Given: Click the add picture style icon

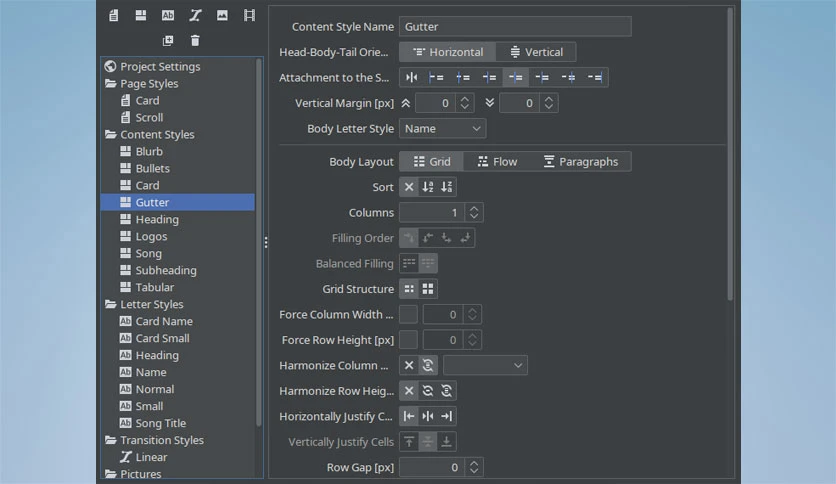Looking at the screenshot, I should click(222, 15).
